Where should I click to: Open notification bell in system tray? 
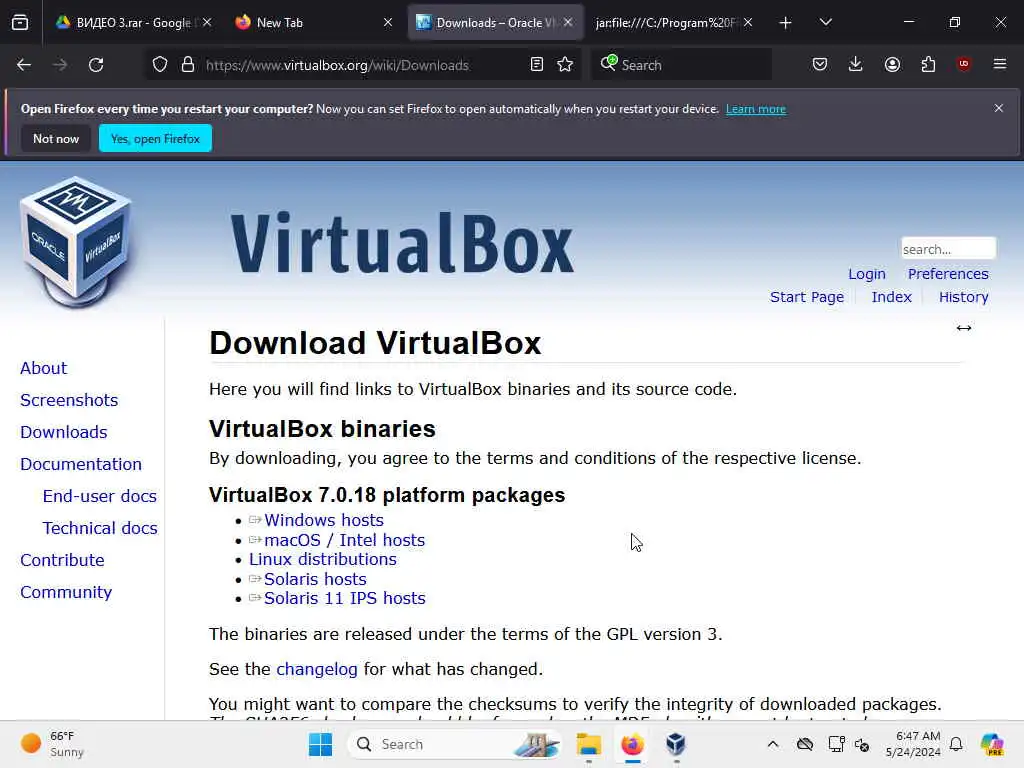click(x=956, y=744)
